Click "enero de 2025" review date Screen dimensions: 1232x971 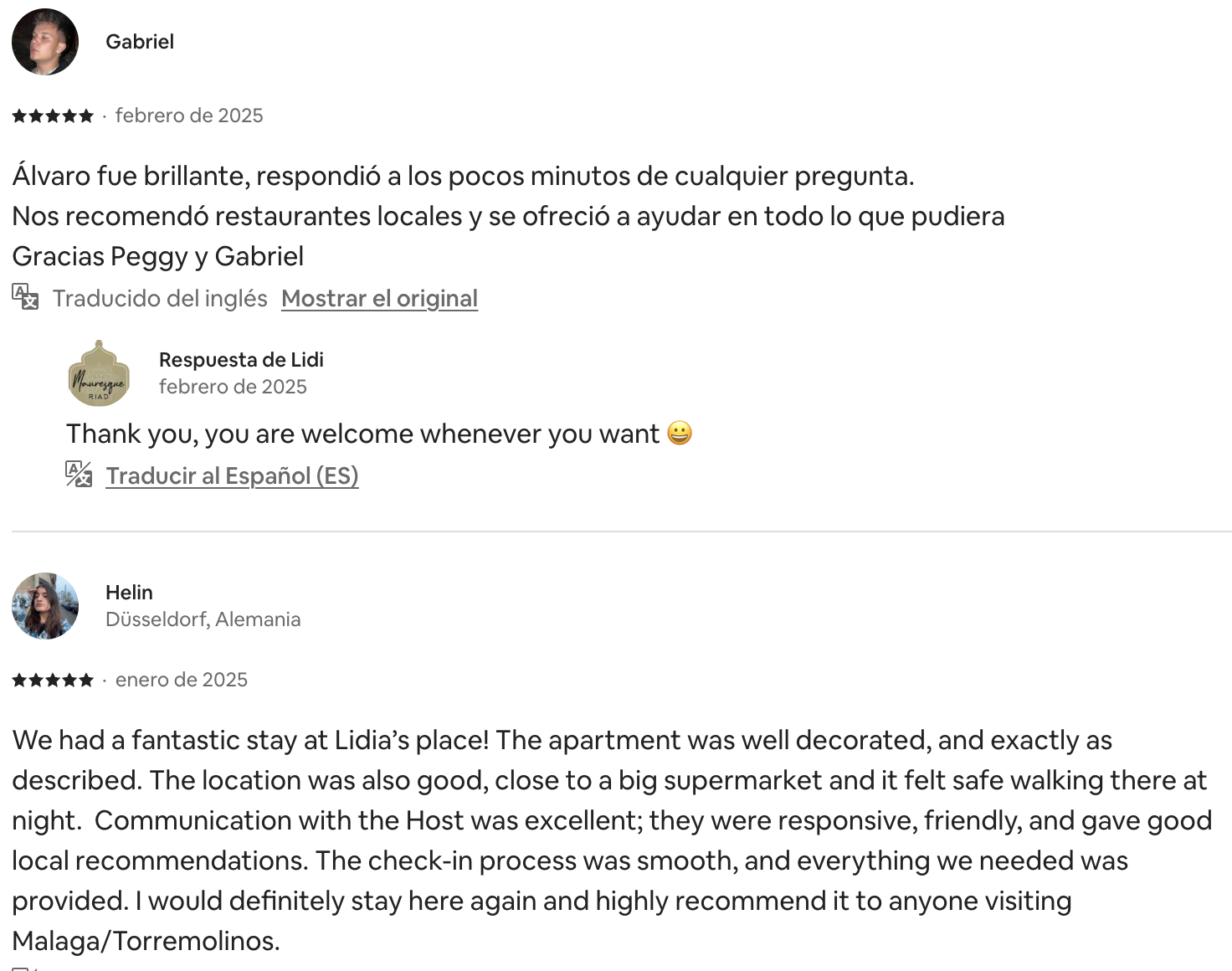[182, 680]
